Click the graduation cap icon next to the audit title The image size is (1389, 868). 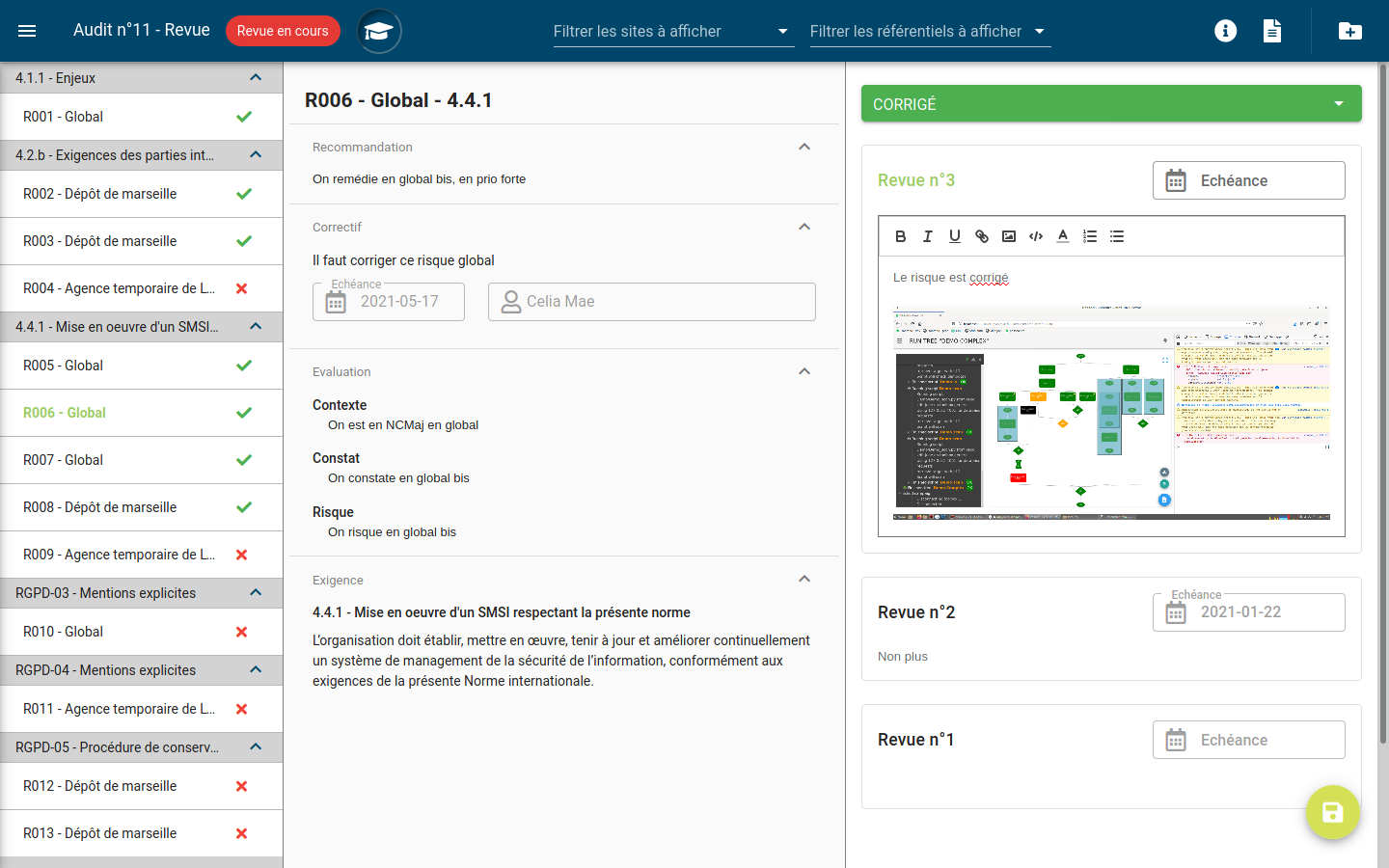click(x=378, y=30)
